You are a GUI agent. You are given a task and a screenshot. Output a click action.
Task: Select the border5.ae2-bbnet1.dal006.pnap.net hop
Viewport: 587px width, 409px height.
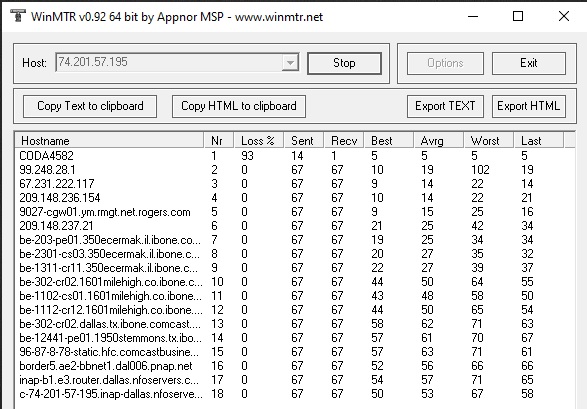[x=295, y=366]
